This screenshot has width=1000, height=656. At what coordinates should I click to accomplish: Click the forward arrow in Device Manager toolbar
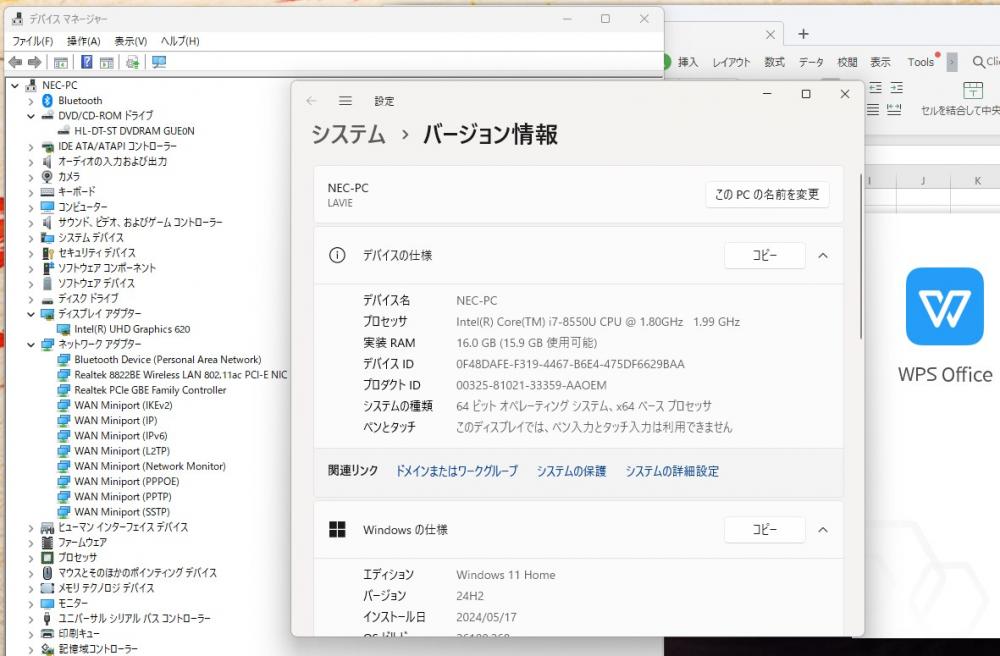click(35, 62)
